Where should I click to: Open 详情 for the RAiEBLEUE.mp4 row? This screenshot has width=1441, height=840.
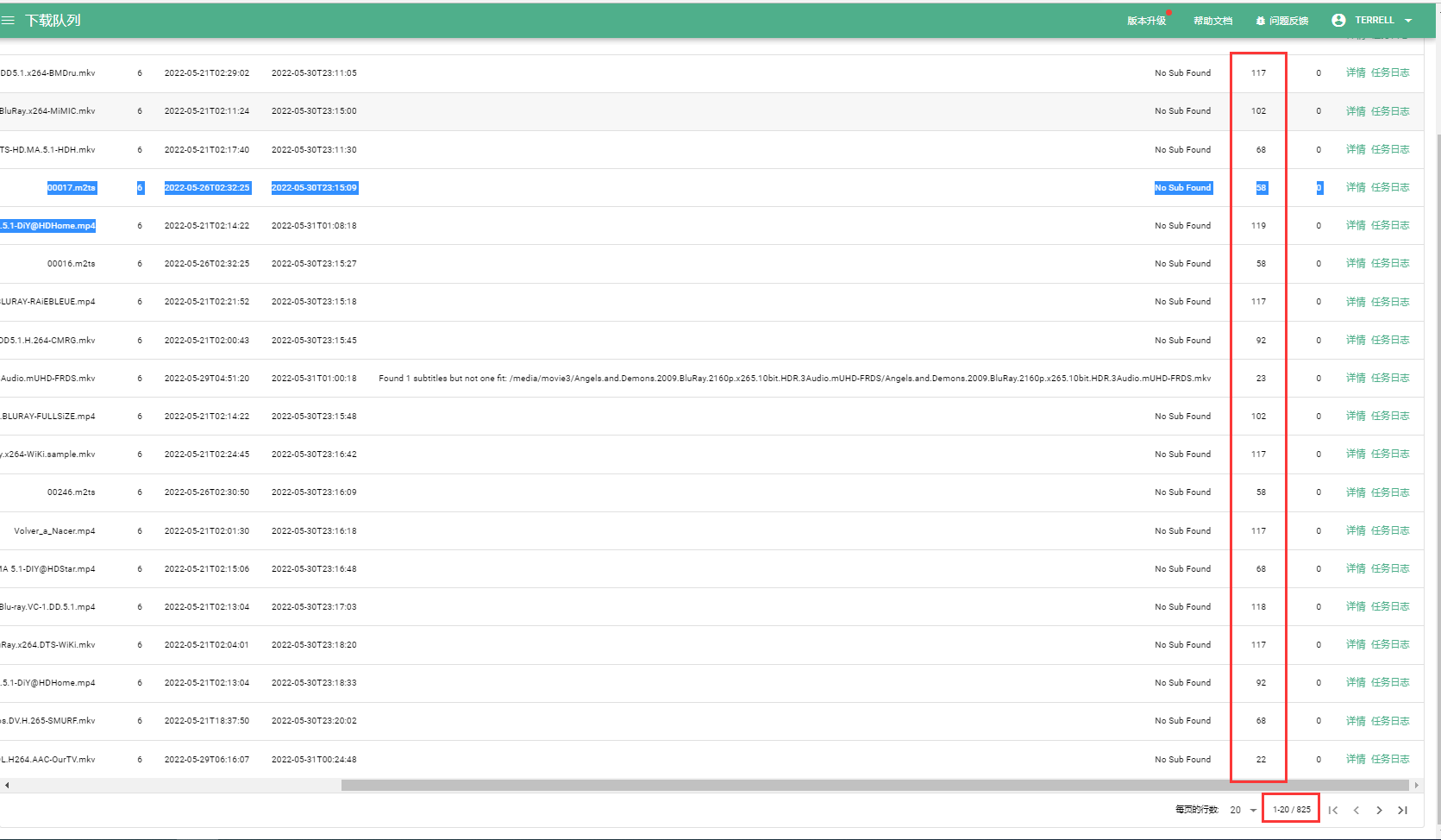[x=1356, y=302]
